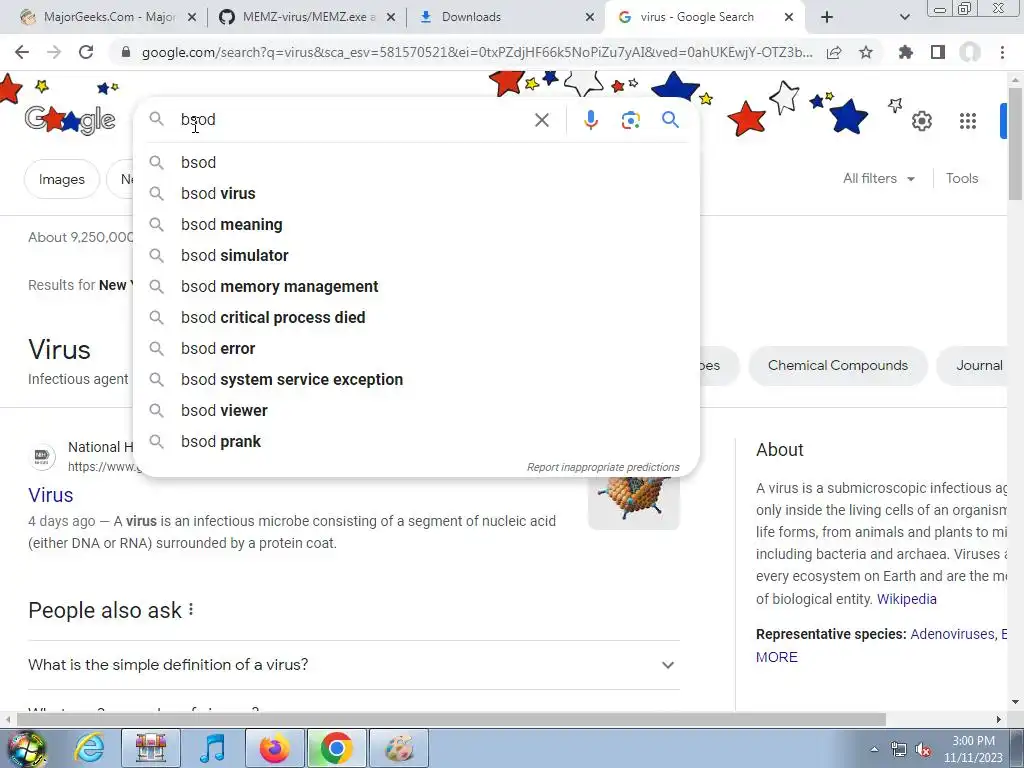This screenshot has height=768, width=1024.
Task: Open Google Lens image search icon
Action: tap(630, 120)
